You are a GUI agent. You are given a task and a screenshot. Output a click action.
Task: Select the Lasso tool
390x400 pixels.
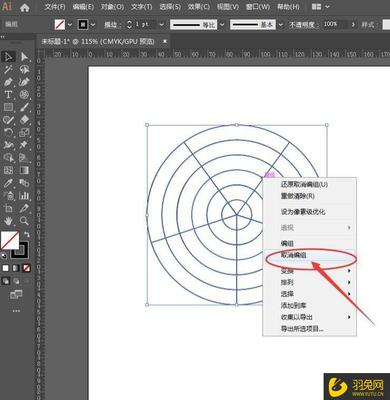(x=24, y=69)
